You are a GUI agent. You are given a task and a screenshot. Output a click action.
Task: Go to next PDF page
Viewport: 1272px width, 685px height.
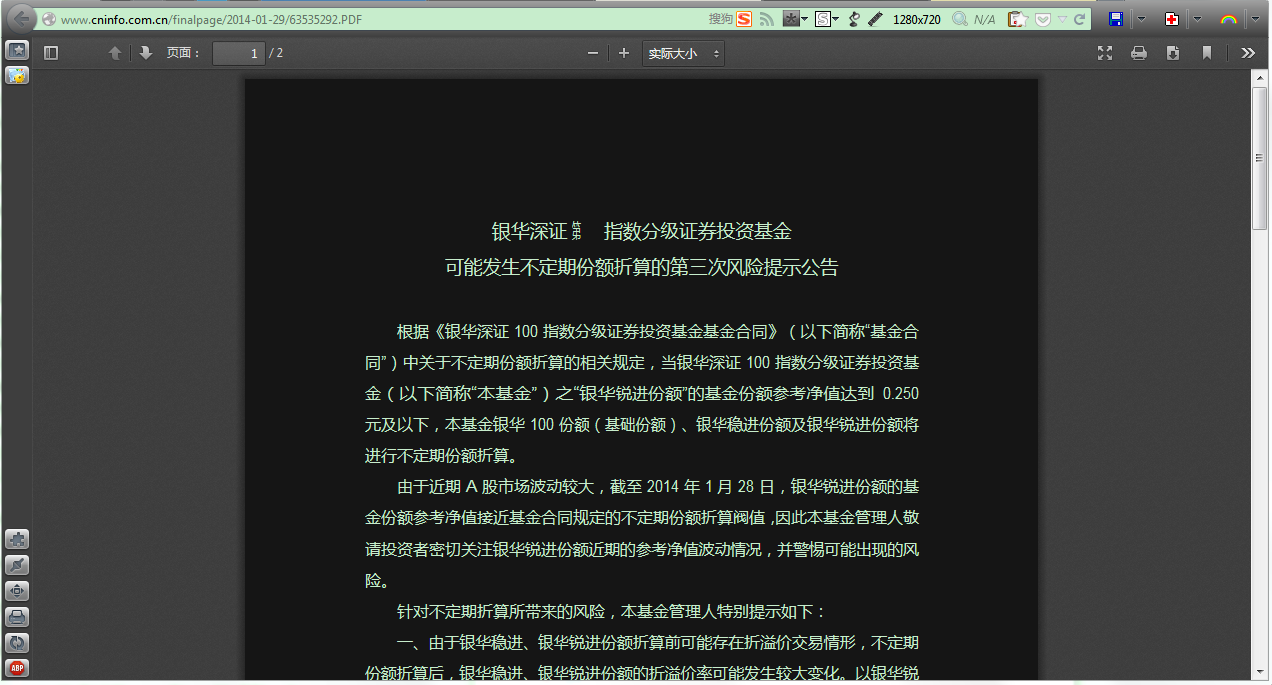[145, 53]
